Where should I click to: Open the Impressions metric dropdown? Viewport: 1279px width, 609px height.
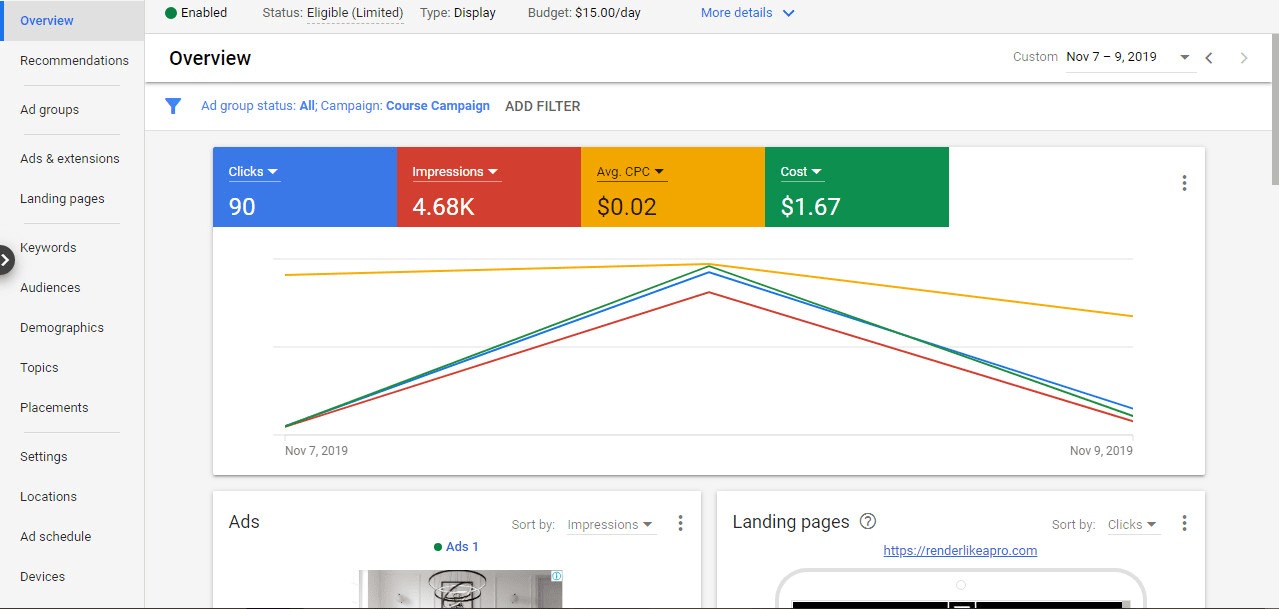[456, 172]
